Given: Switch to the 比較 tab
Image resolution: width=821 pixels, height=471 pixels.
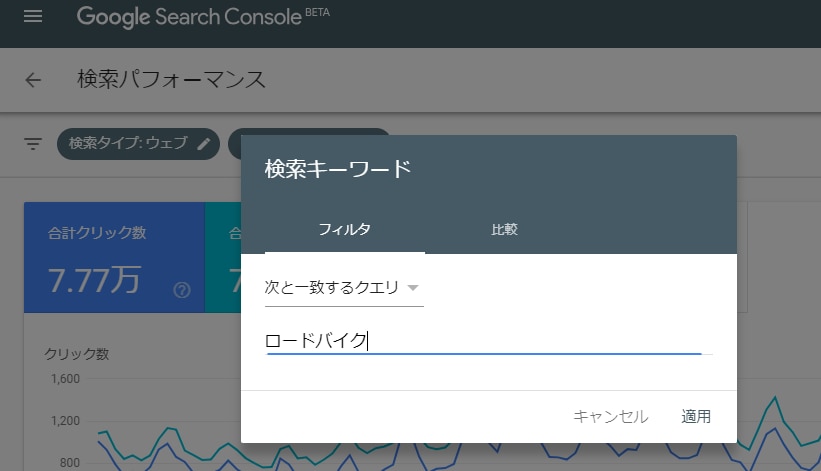Looking at the screenshot, I should coord(504,229).
